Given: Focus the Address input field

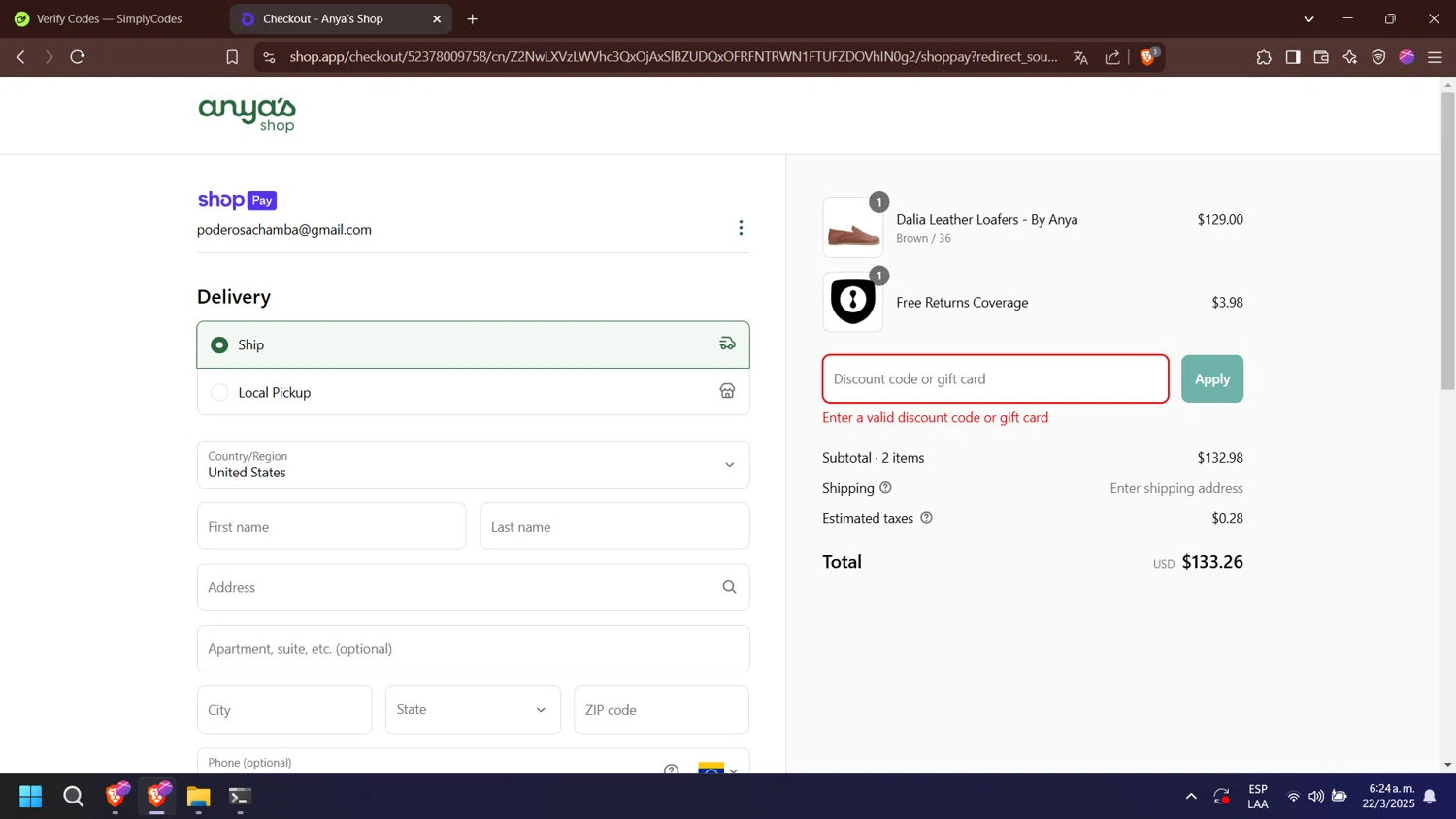Looking at the screenshot, I should click(x=473, y=587).
